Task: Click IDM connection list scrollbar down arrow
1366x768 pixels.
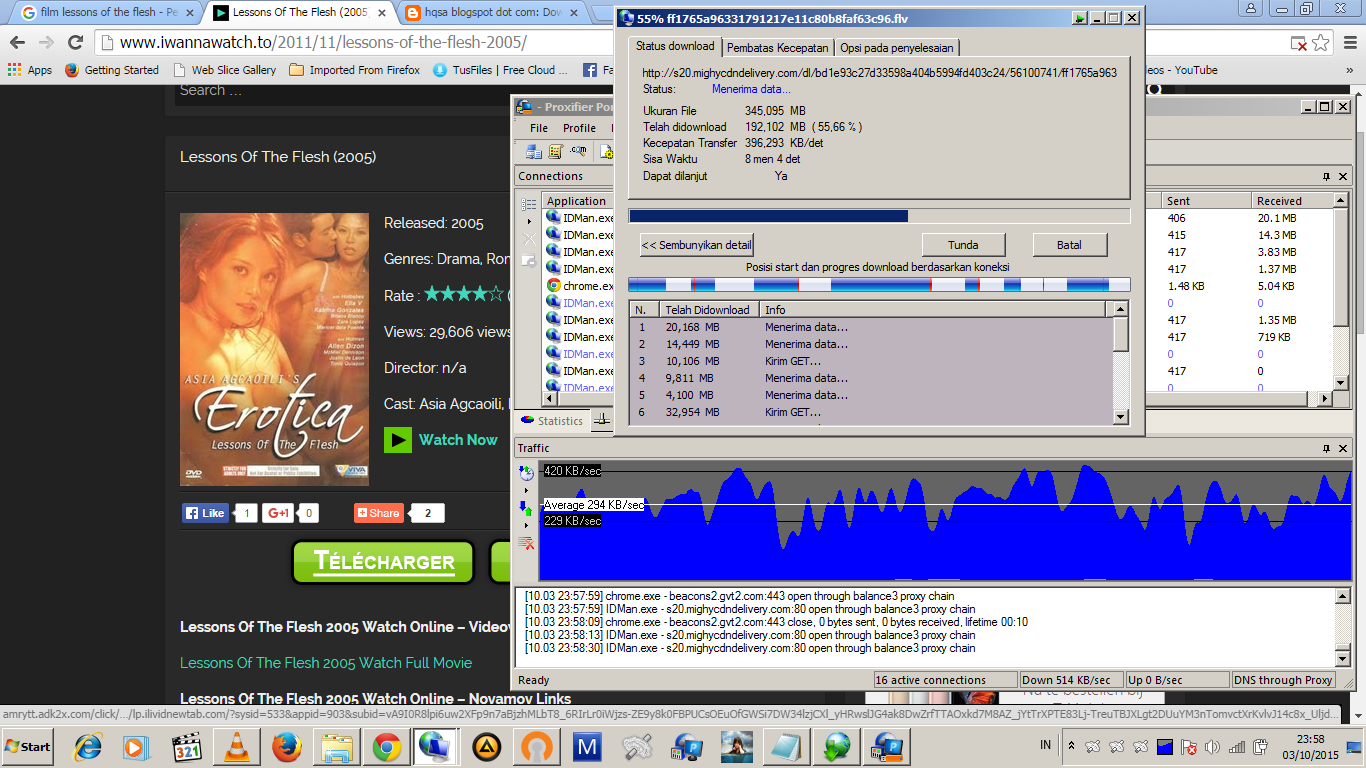Action: (x=1121, y=417)
